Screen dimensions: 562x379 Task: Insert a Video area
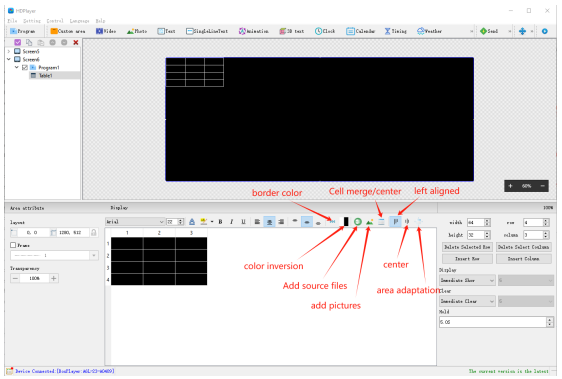(106, 31)
